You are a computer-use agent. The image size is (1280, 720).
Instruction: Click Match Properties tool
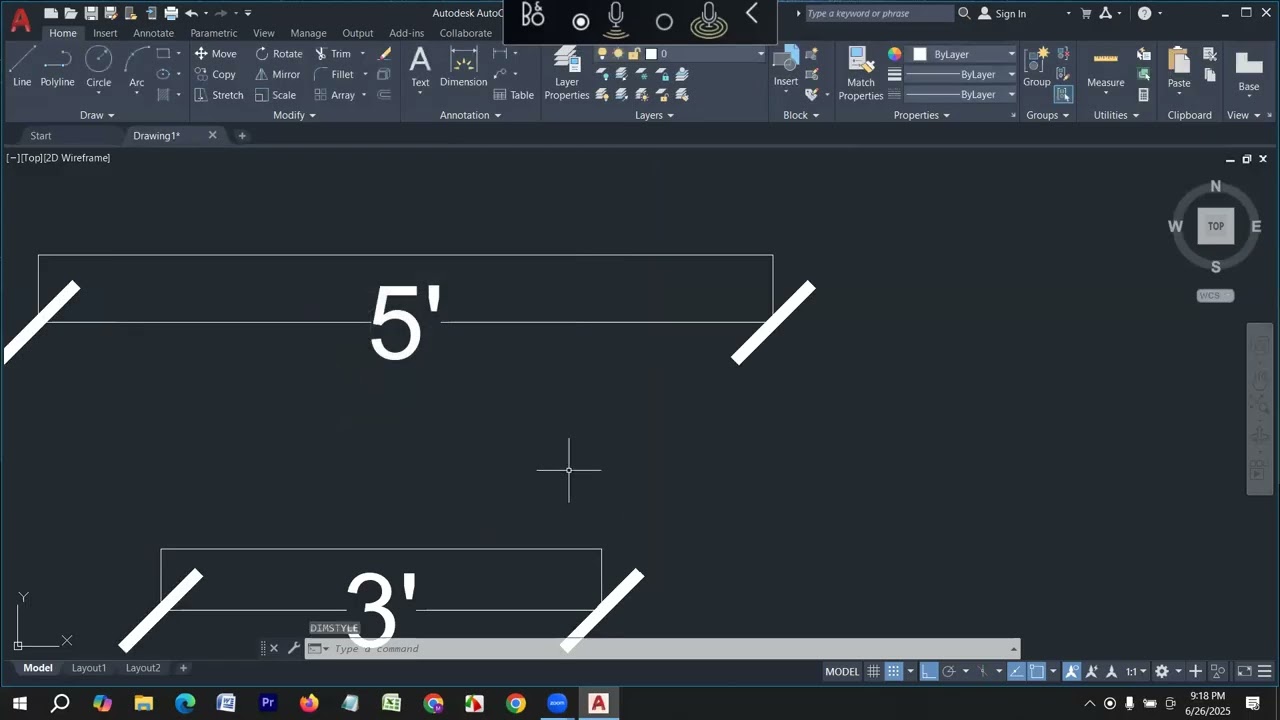coord(860,74)
